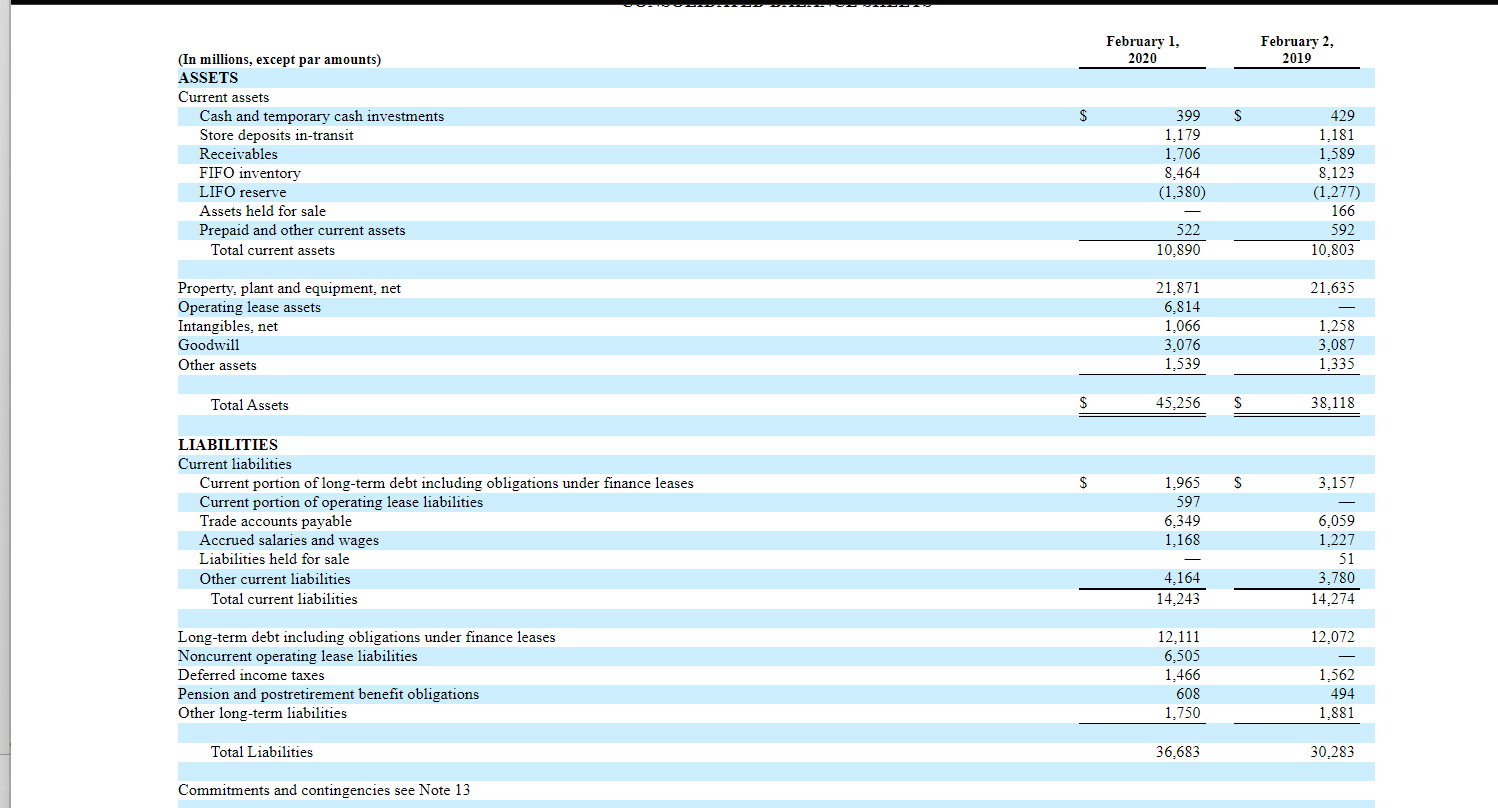The image size is (1498, 808).
Task: Click the Total current assets row
Action: [273, 250]
